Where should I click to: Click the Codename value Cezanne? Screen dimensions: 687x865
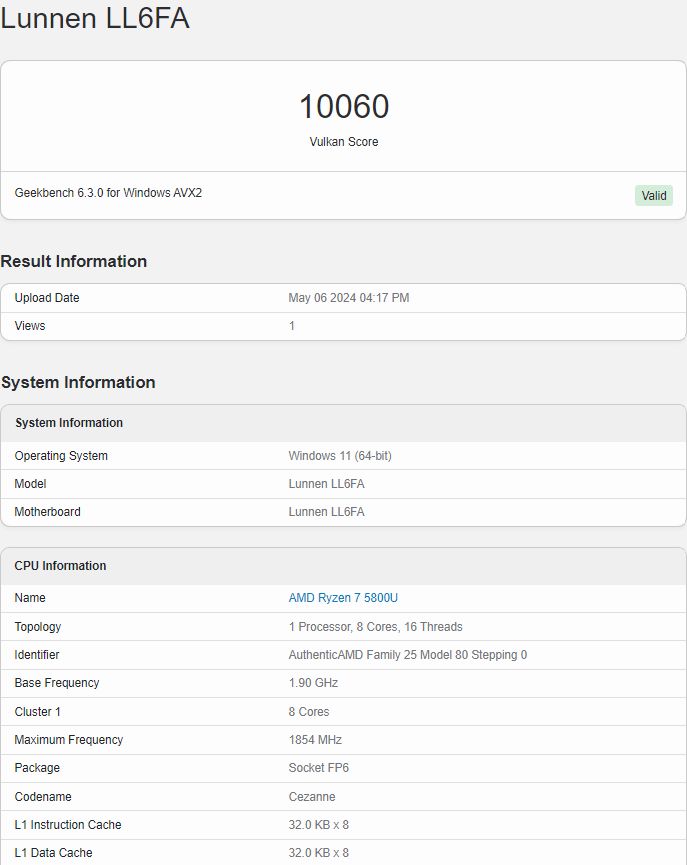coord(312,797)
